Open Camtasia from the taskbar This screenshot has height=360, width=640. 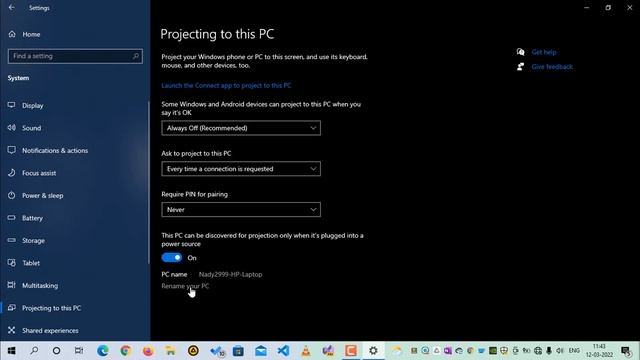[x=351, y=351]
